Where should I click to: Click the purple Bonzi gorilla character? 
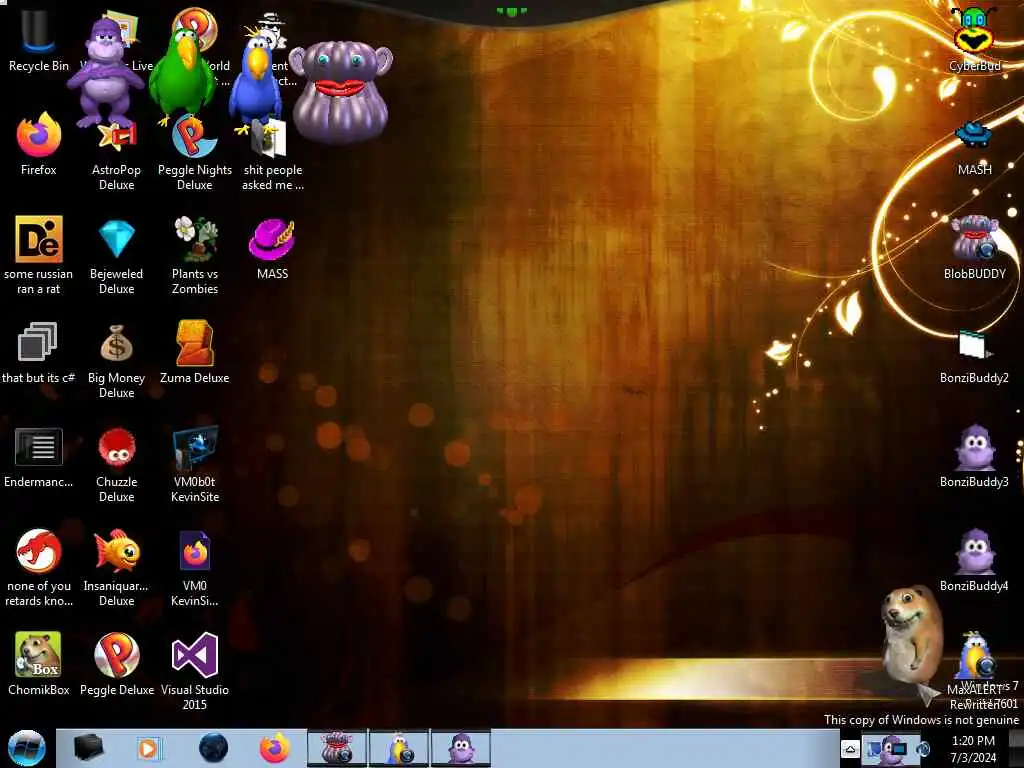coord(104,72)
